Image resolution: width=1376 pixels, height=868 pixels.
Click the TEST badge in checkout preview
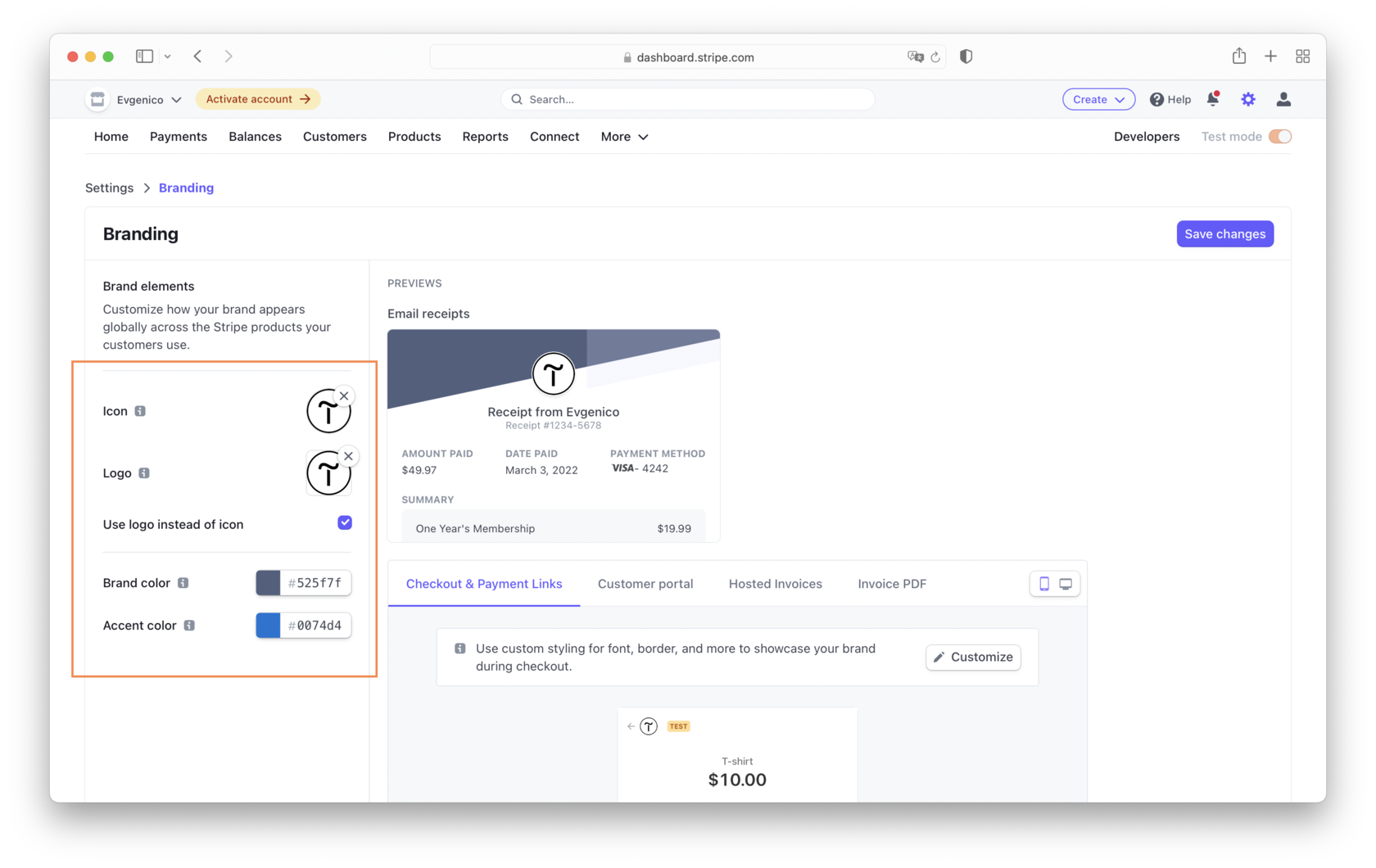click(678, 726)
